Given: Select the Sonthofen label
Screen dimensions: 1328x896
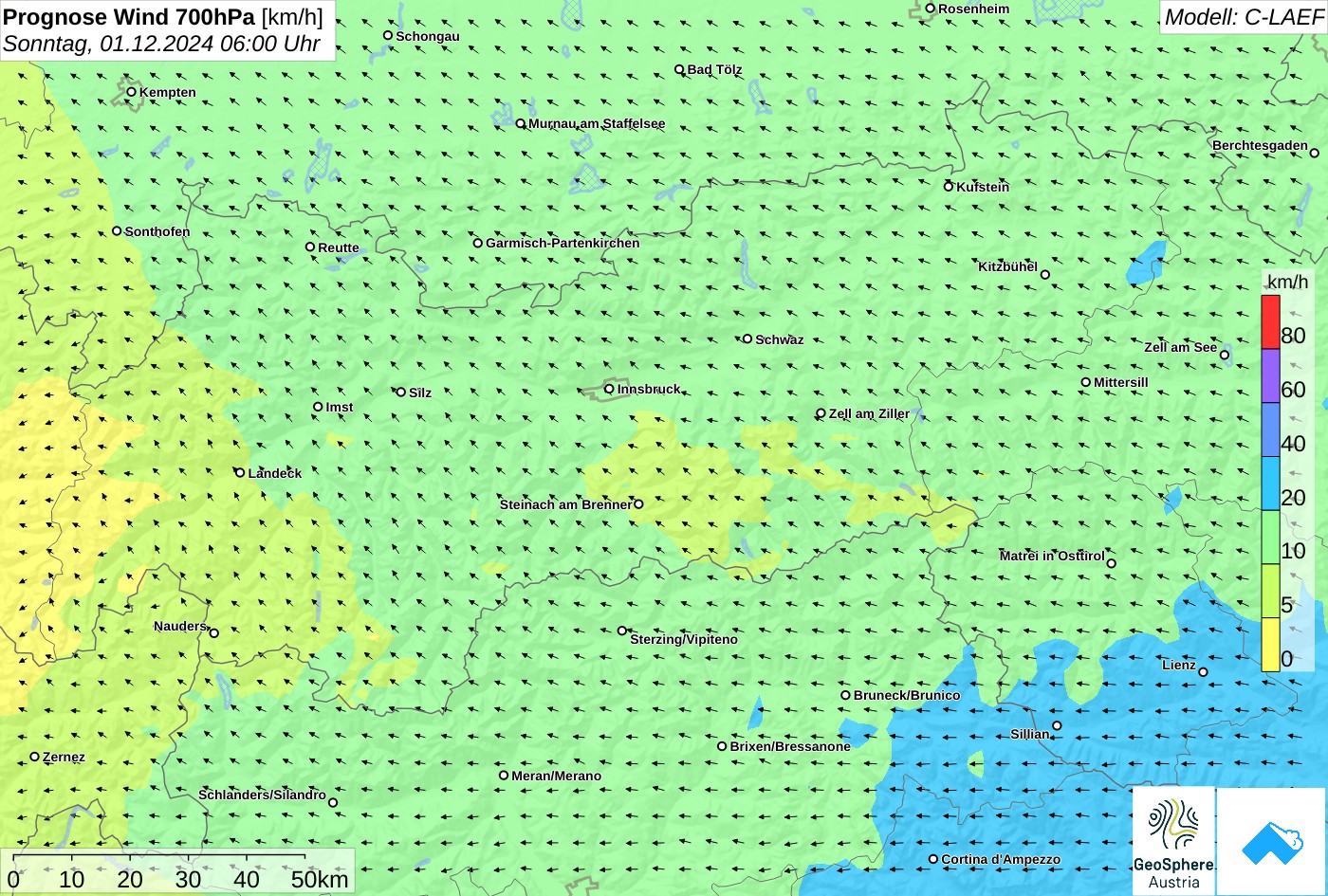Looking at the screenshot, I should (157, 231).
